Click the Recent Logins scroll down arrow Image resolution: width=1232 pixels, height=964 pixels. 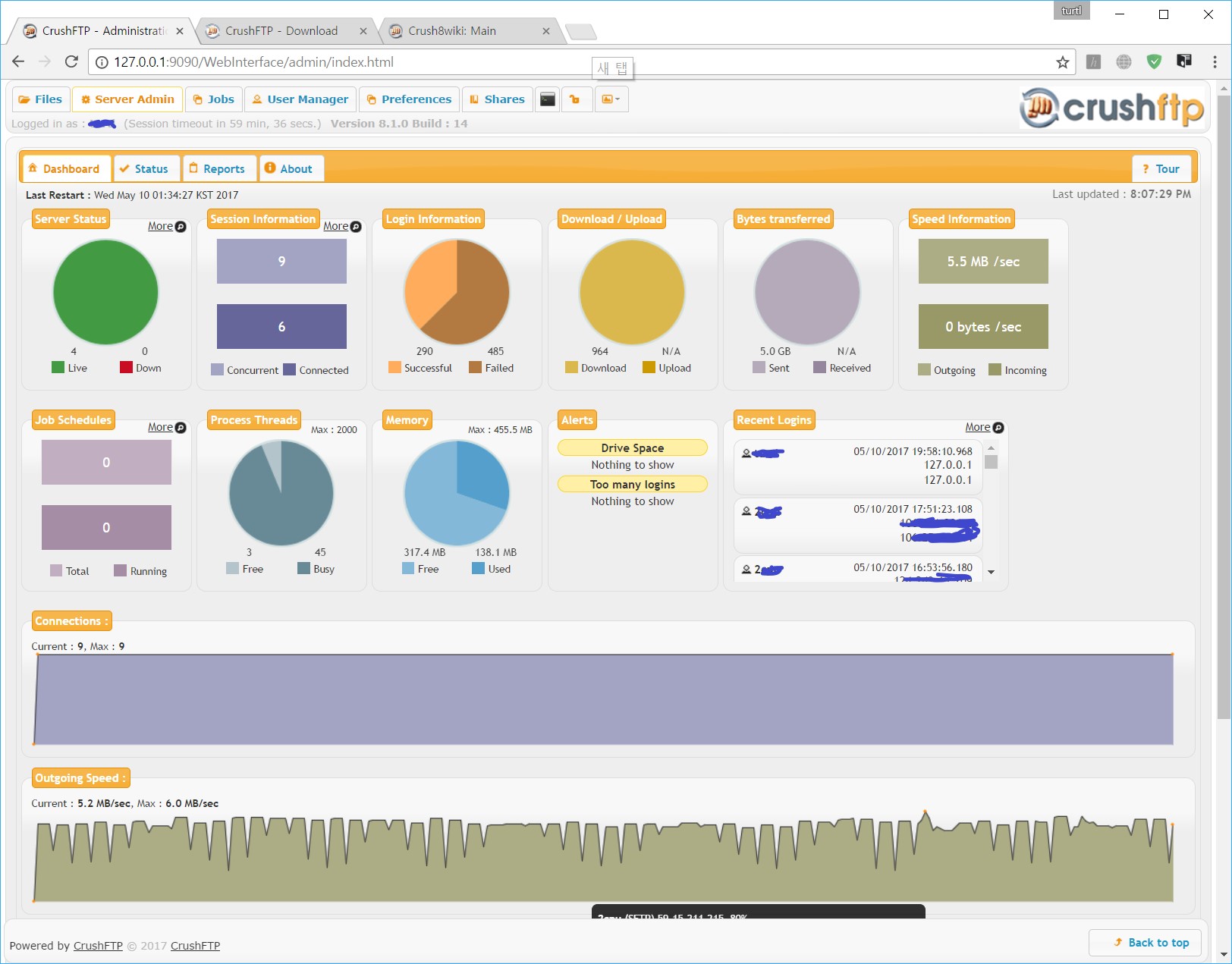click(x=991, y=573)
